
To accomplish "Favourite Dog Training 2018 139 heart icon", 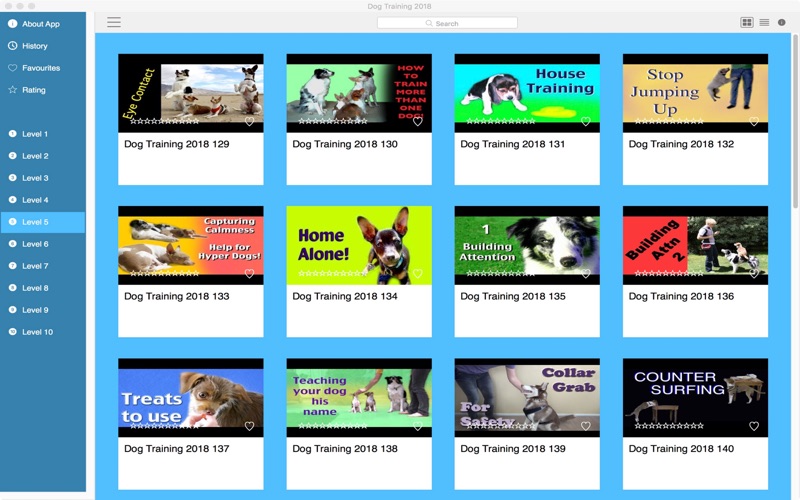I will [586, 426].
